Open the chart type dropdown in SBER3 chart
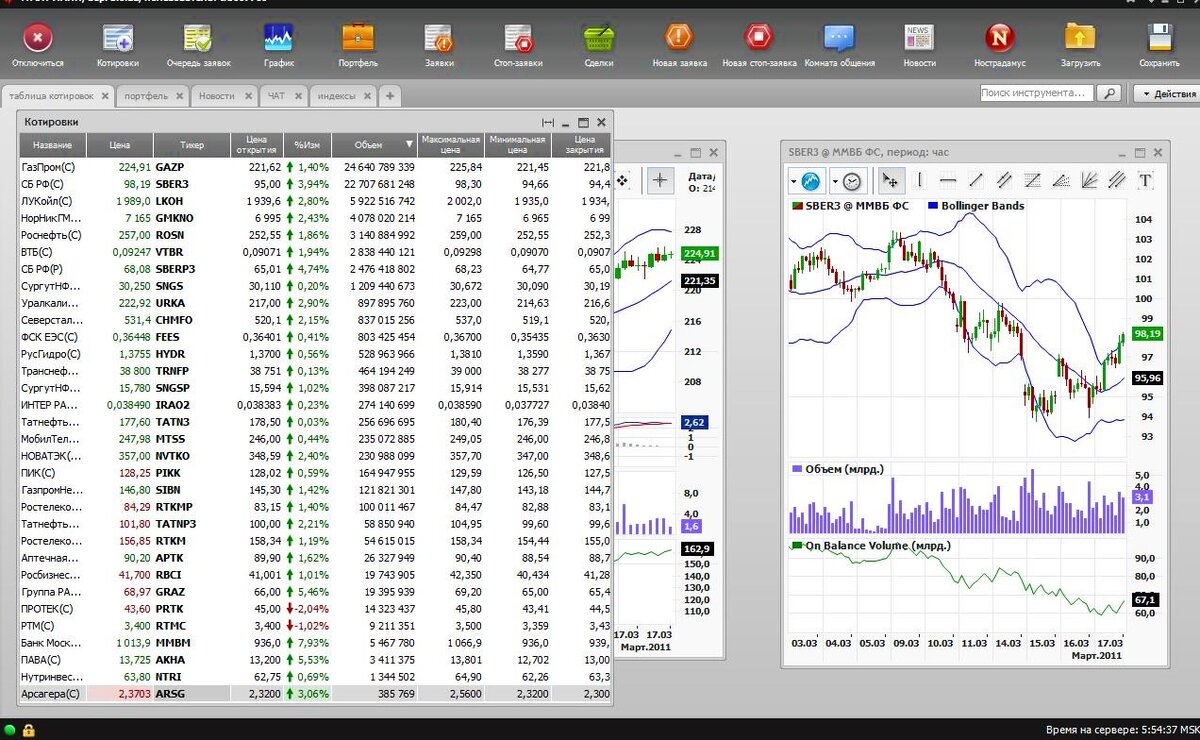Viewport: 1200px width, 740px height. 805,181
